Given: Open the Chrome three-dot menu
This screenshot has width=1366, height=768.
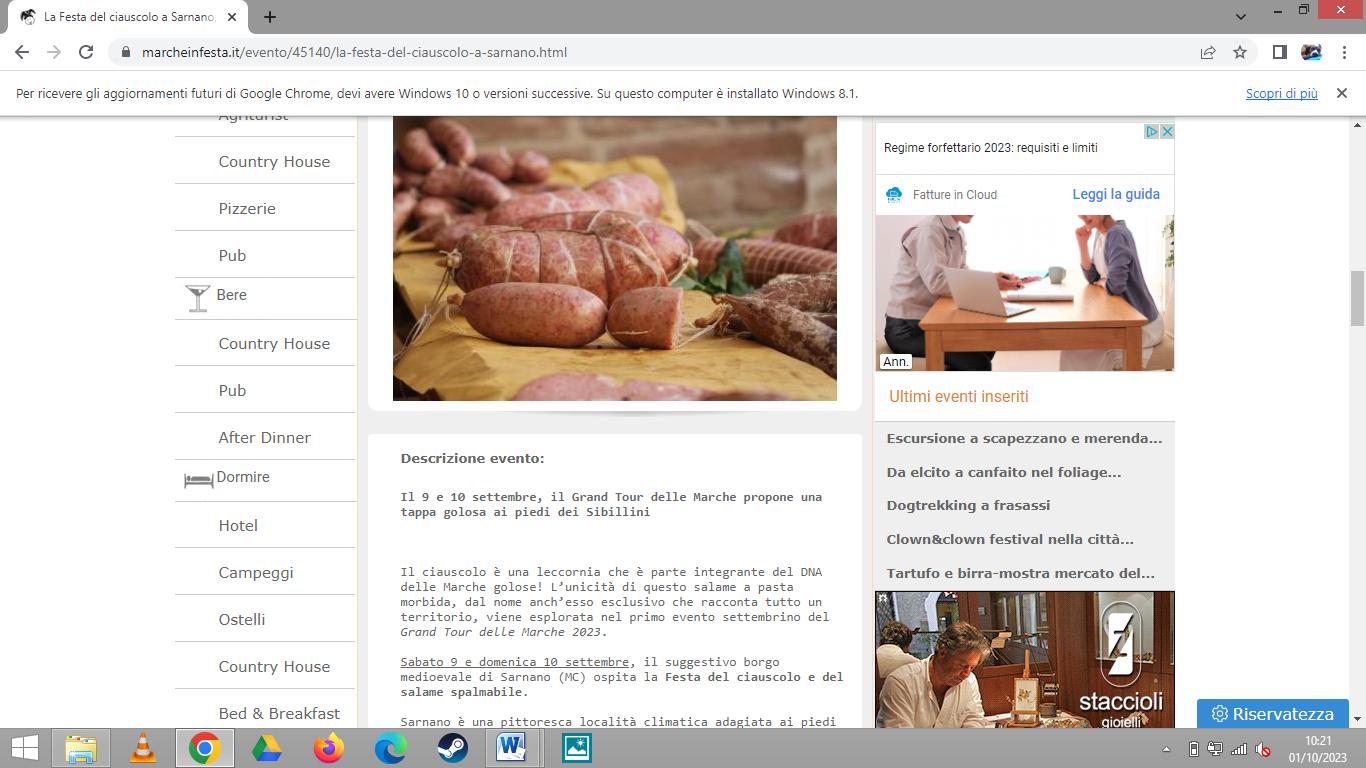Looking at the screenshot, I should (x=1343, y=52).
